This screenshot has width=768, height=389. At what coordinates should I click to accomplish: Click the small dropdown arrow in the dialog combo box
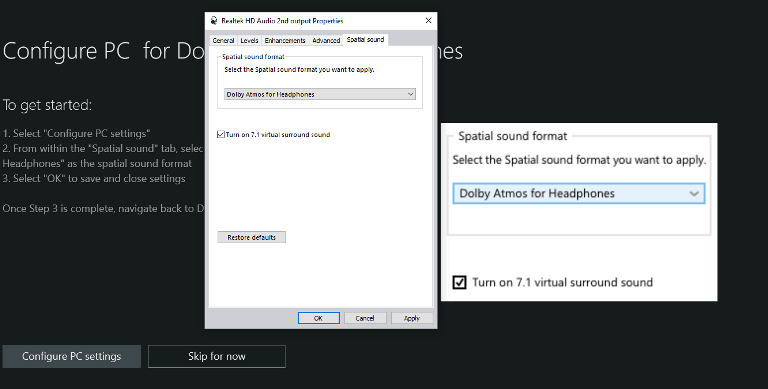click(410, 94)
